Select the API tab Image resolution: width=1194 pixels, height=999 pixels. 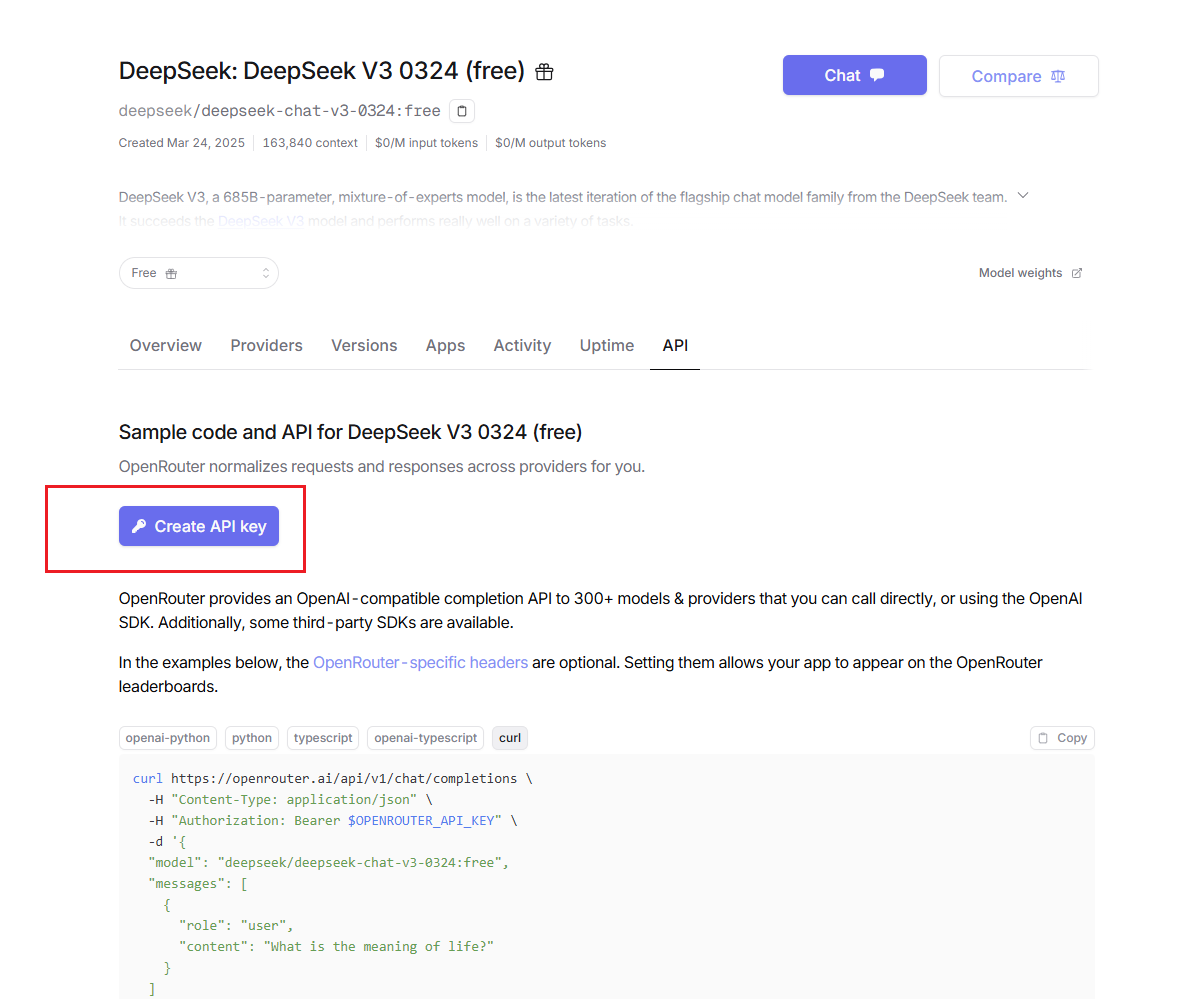click(x=675, y=346)
